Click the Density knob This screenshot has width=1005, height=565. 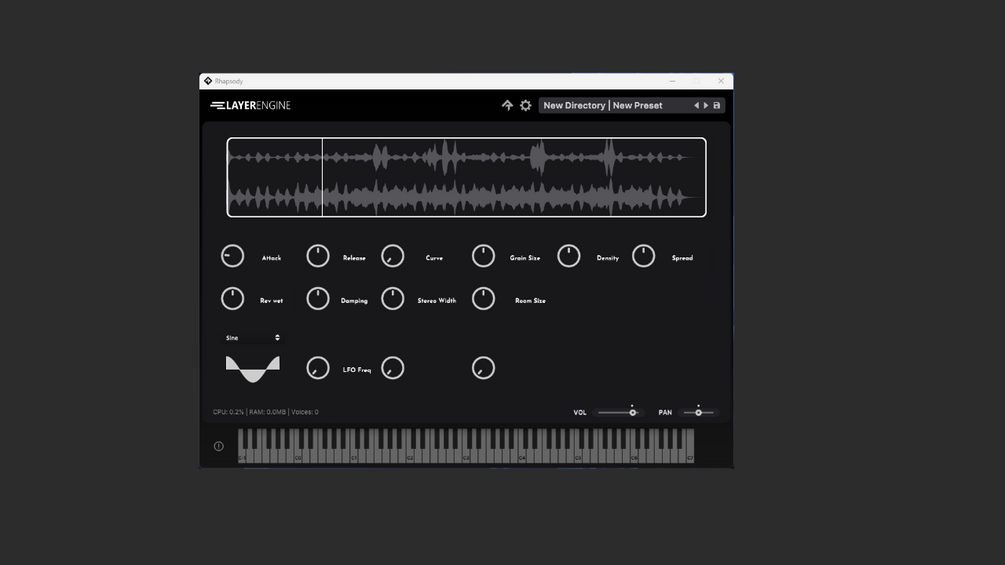(x=569, y=256)
